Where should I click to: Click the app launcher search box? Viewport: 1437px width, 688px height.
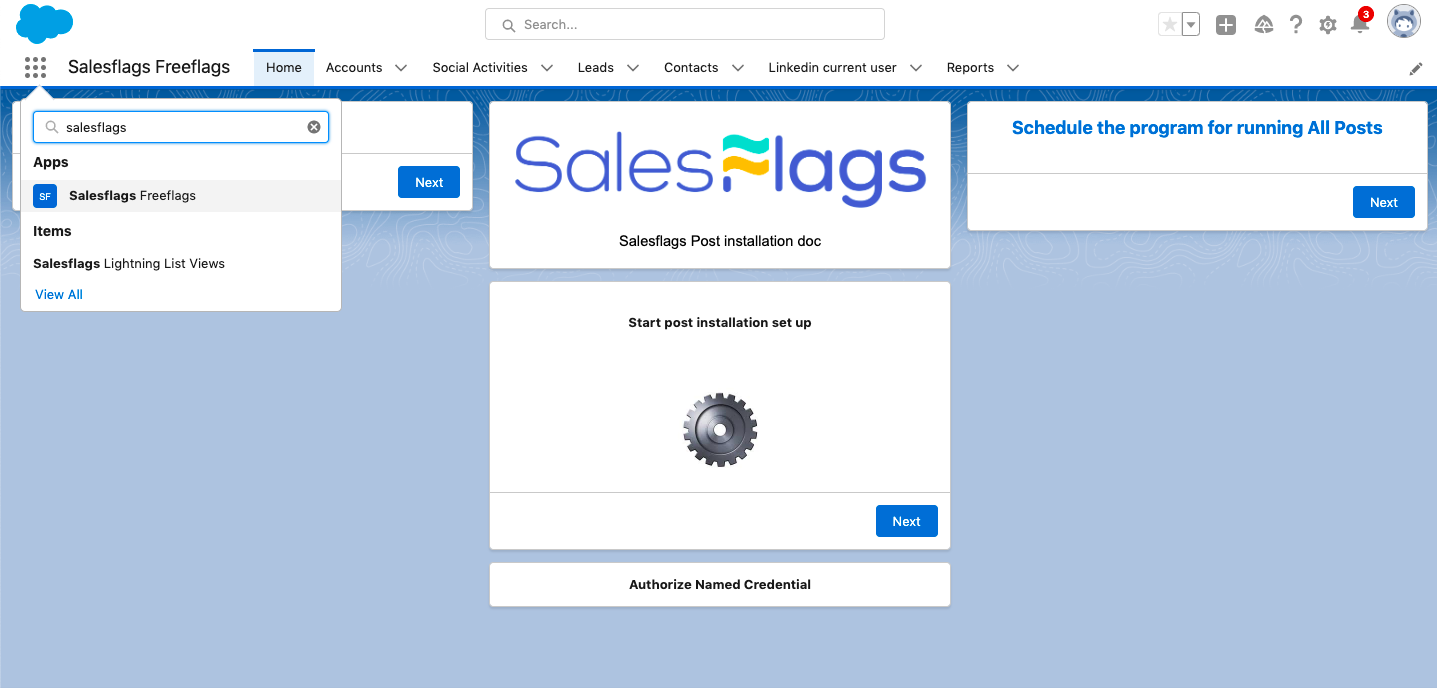[x=181, y=127]
